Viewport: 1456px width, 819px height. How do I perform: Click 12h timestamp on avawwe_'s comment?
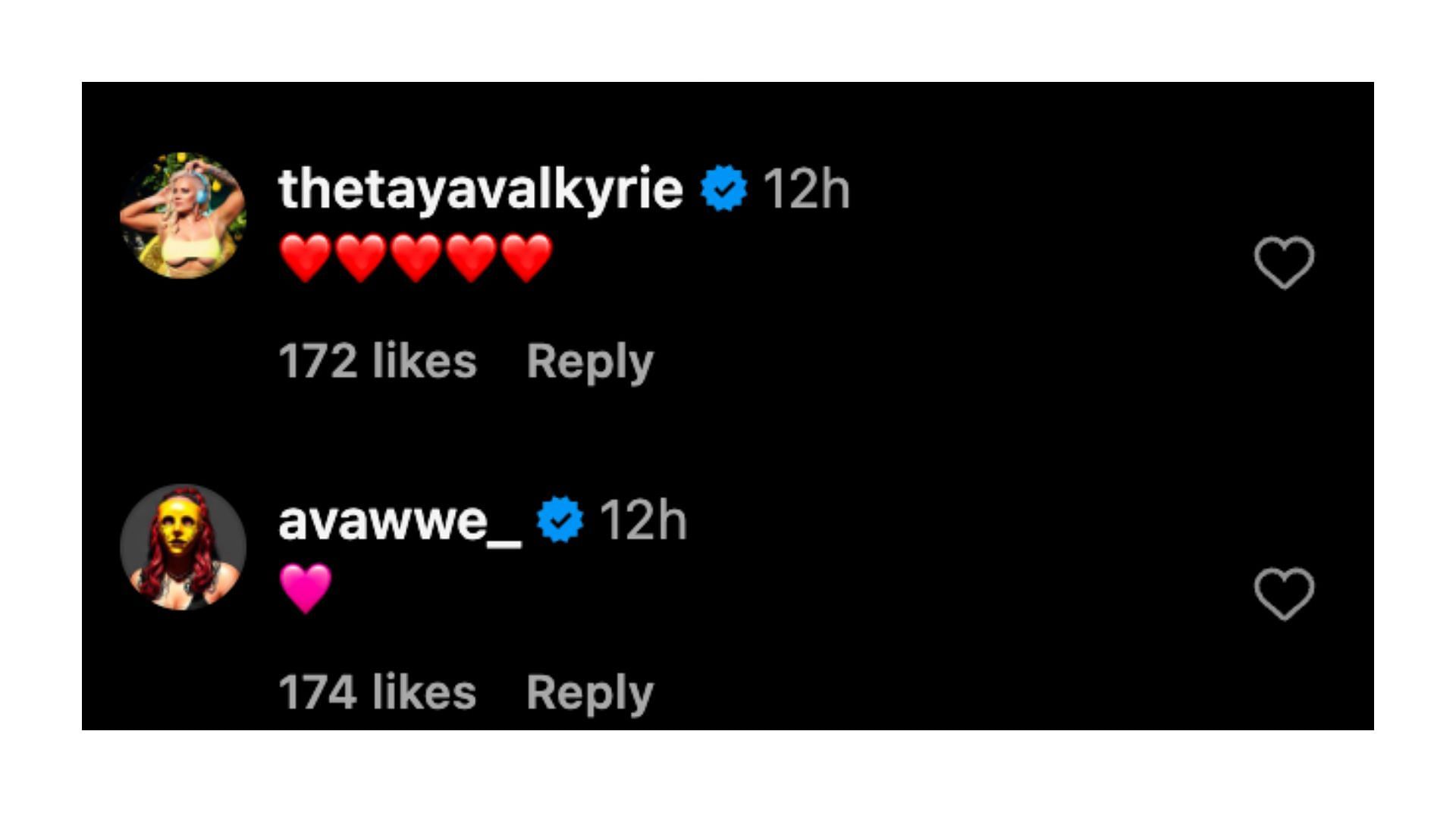click(x=644, y=520)
